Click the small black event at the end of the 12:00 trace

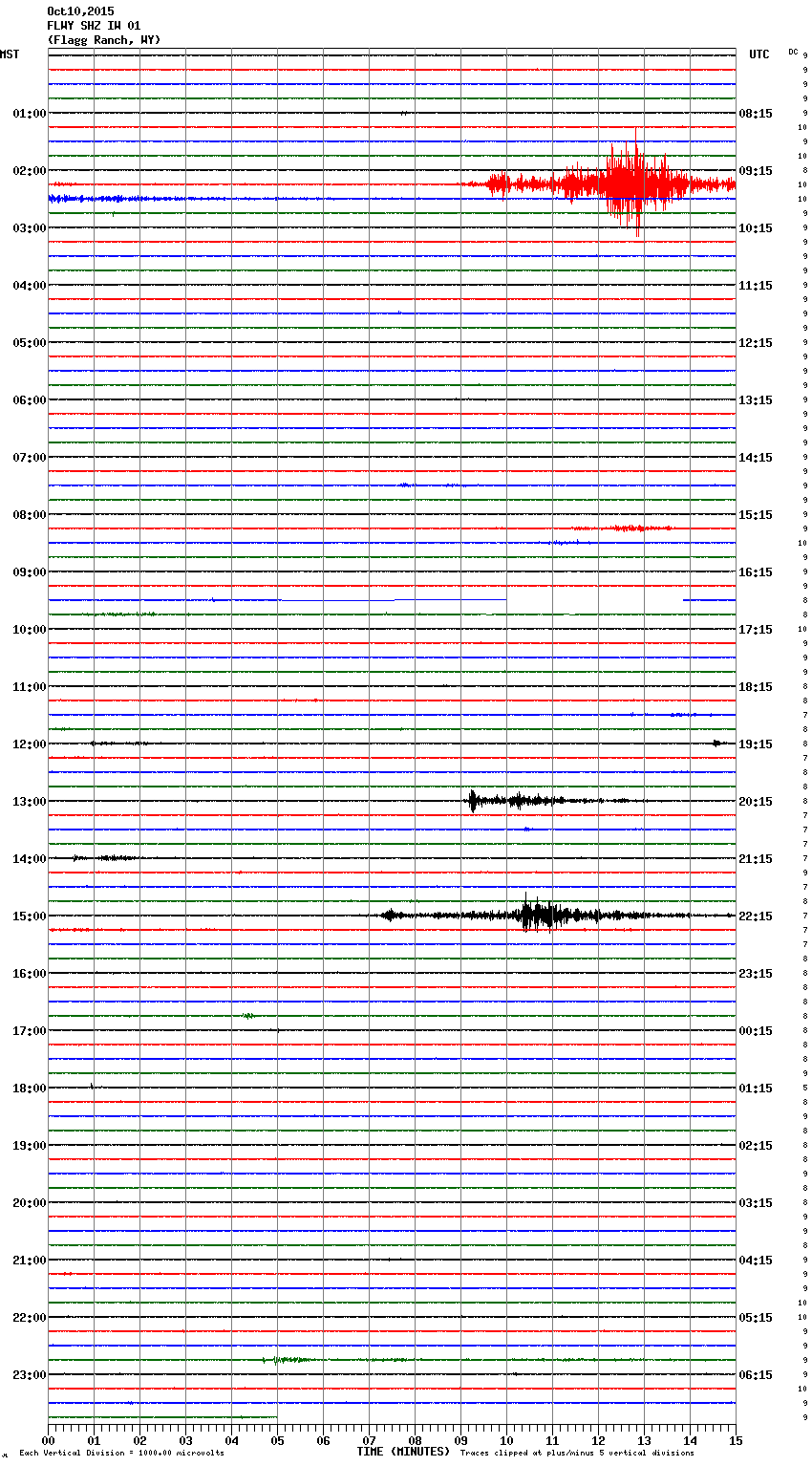(x=718, y=743)
